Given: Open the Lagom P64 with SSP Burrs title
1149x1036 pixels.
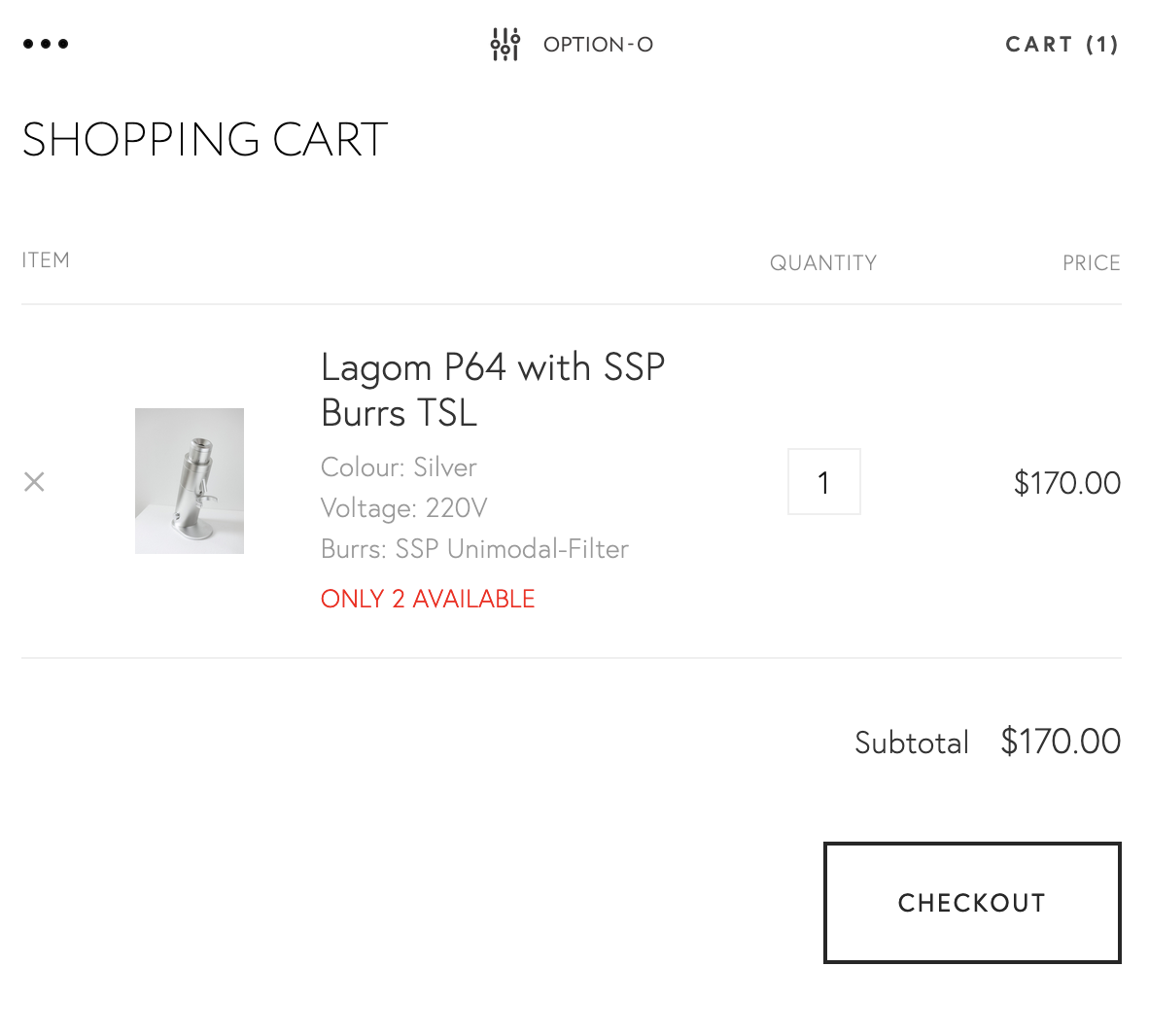Looking at the screenshot, I should pos(492,390).
